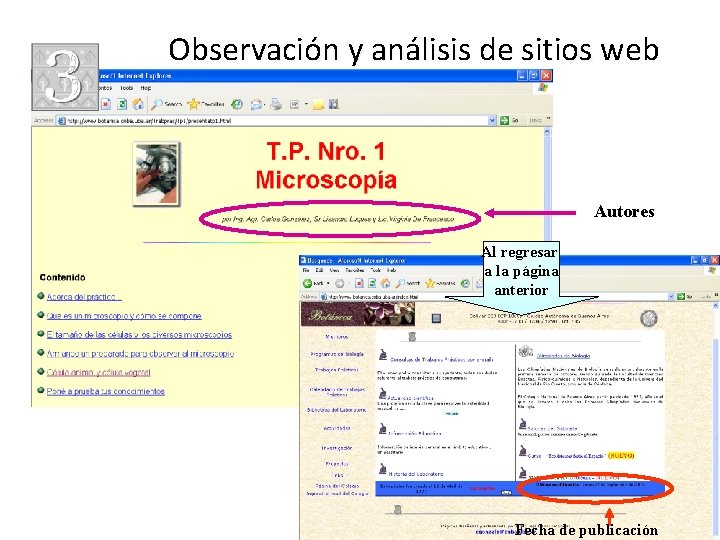Open File menu in Botánica browser
Screen dimensions: 720x540
306,270
